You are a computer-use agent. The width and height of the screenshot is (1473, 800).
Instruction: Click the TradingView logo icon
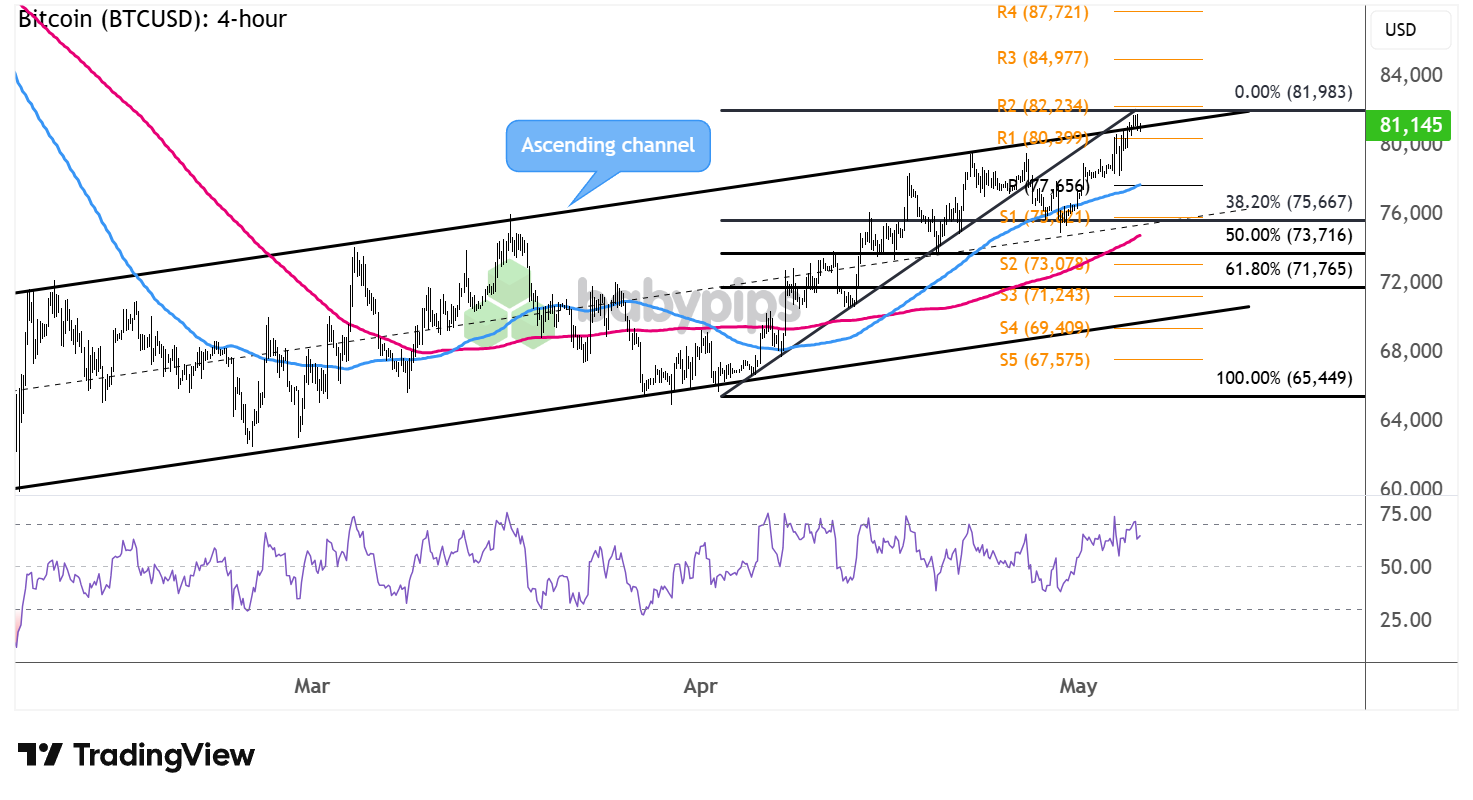[41, 755]
